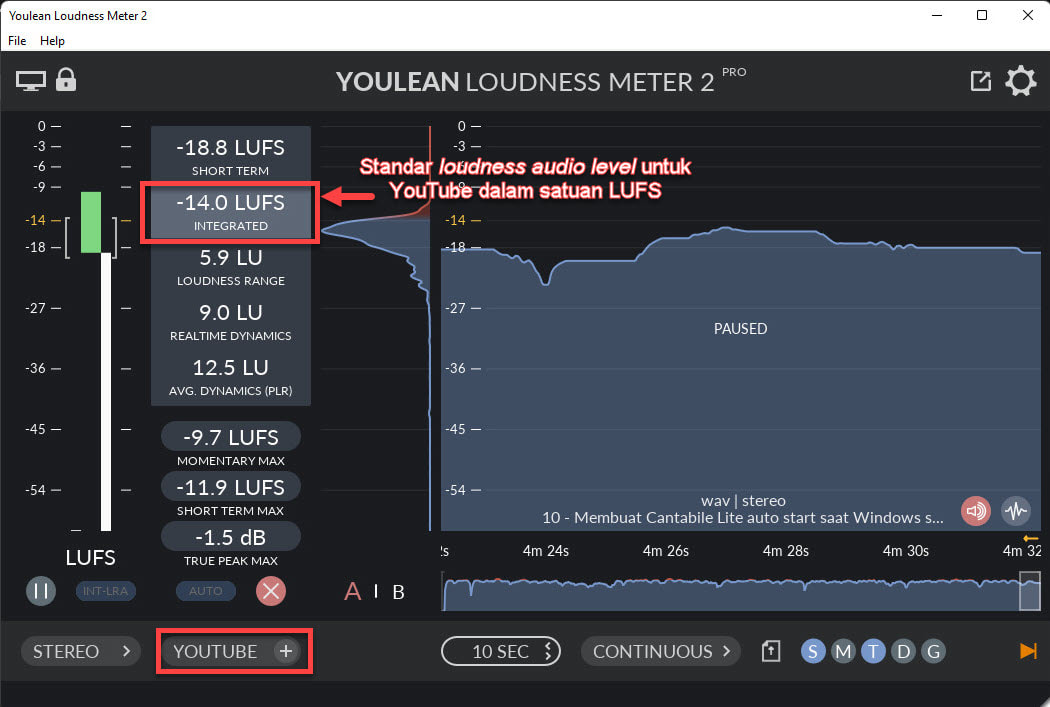The width and height of the screenshot is (1050, 707).
Task: Pause the loudness measurement
Action: tap(41, 591)
